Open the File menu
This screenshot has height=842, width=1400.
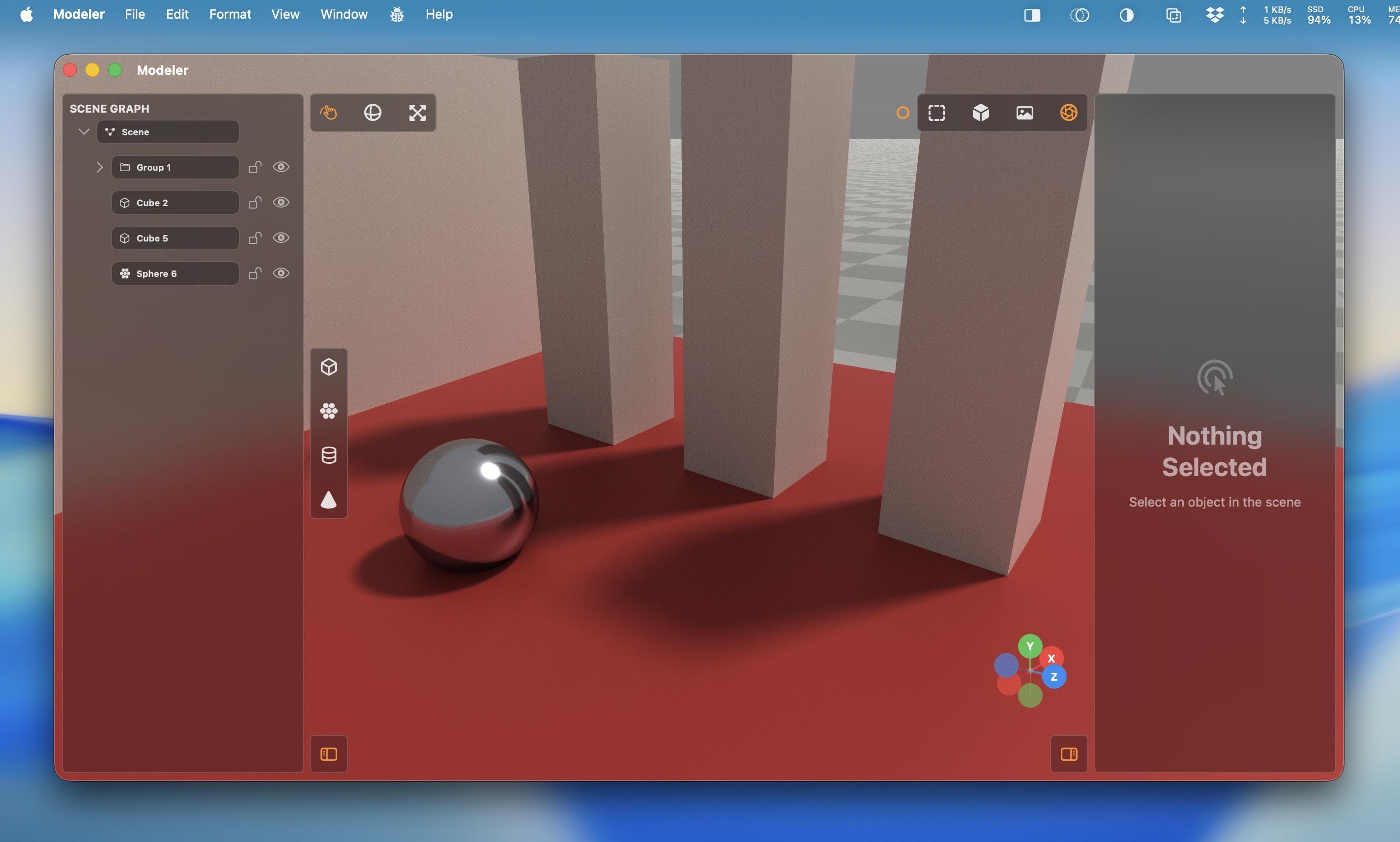(135, 14)
